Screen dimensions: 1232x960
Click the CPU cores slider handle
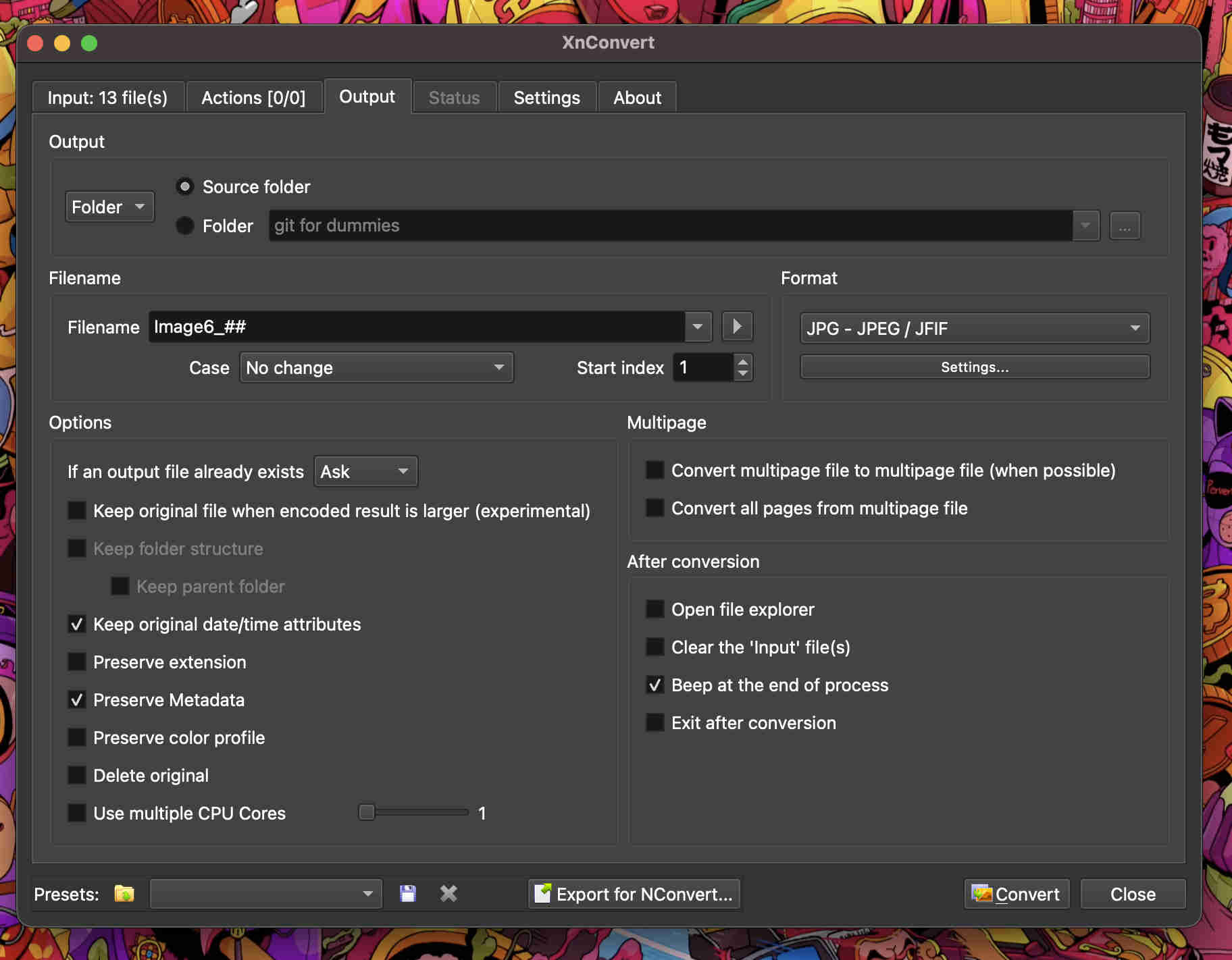click(x=367, y=812)
